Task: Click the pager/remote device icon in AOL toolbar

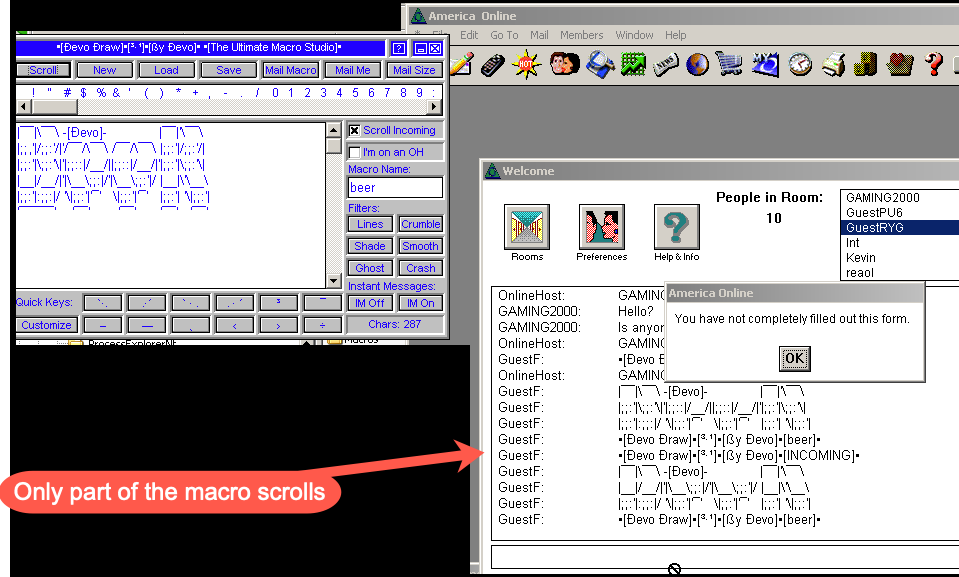Action: (493, 65)
